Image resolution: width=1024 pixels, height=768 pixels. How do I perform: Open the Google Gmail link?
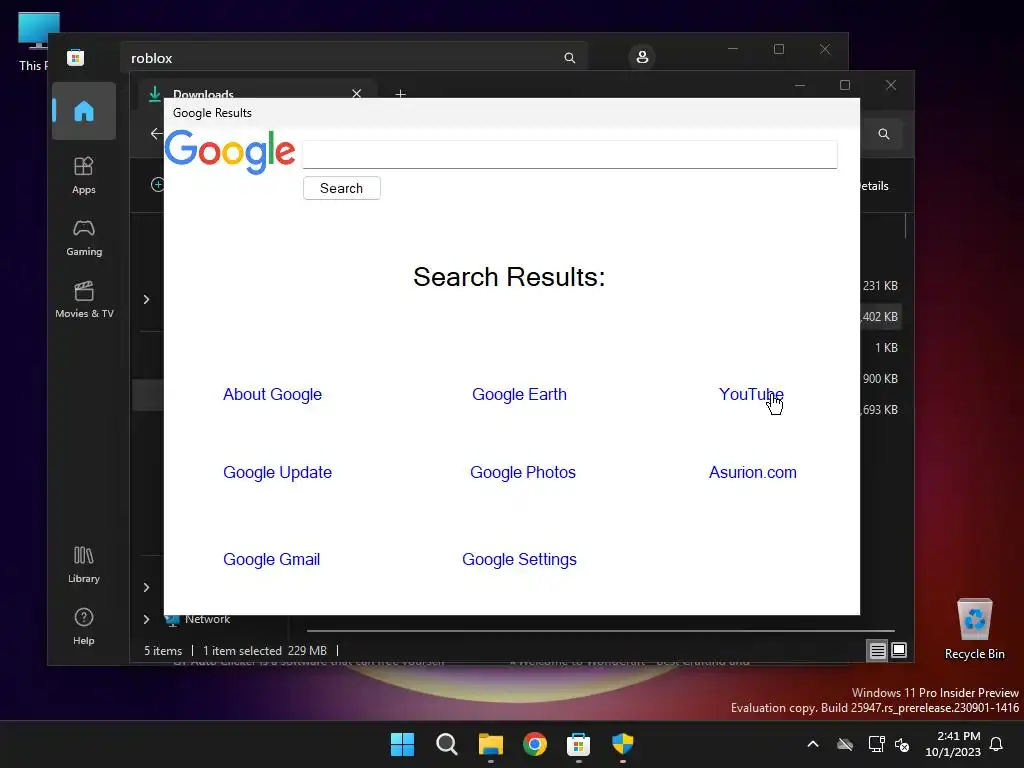pyautogui.click(x=271, y=560)
